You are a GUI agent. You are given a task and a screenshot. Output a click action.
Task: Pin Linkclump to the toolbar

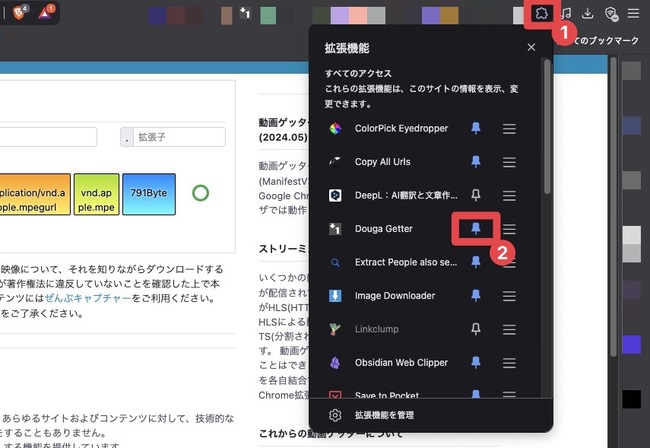tap(476, 329)
